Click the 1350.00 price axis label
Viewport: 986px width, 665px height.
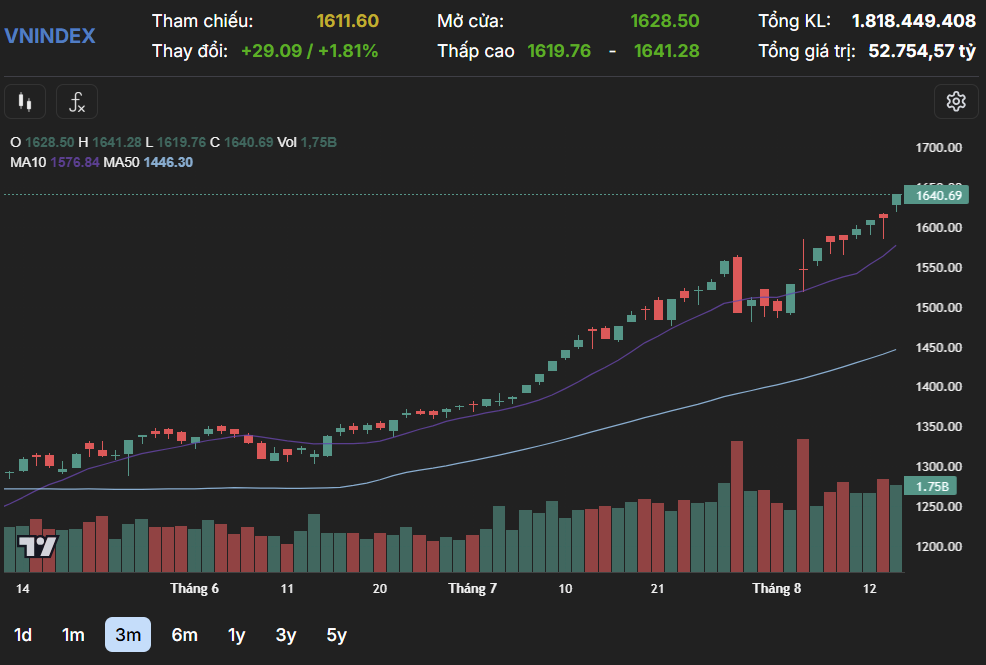(939, 427)
